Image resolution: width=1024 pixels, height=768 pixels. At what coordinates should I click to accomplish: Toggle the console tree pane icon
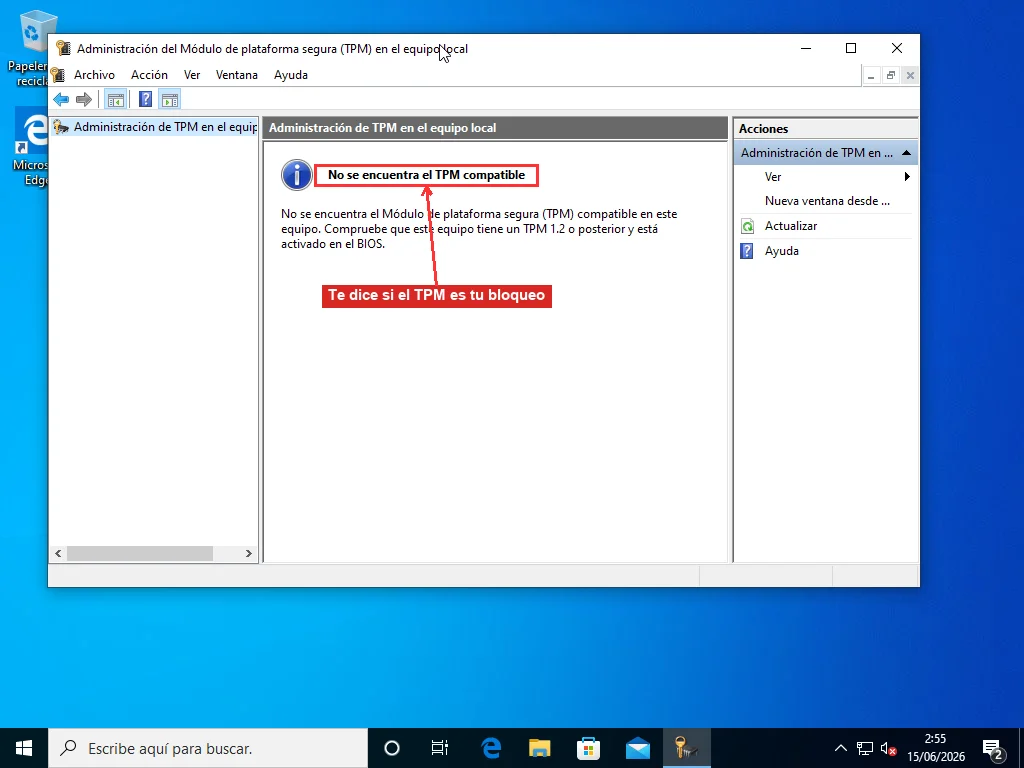coord(116,100)
